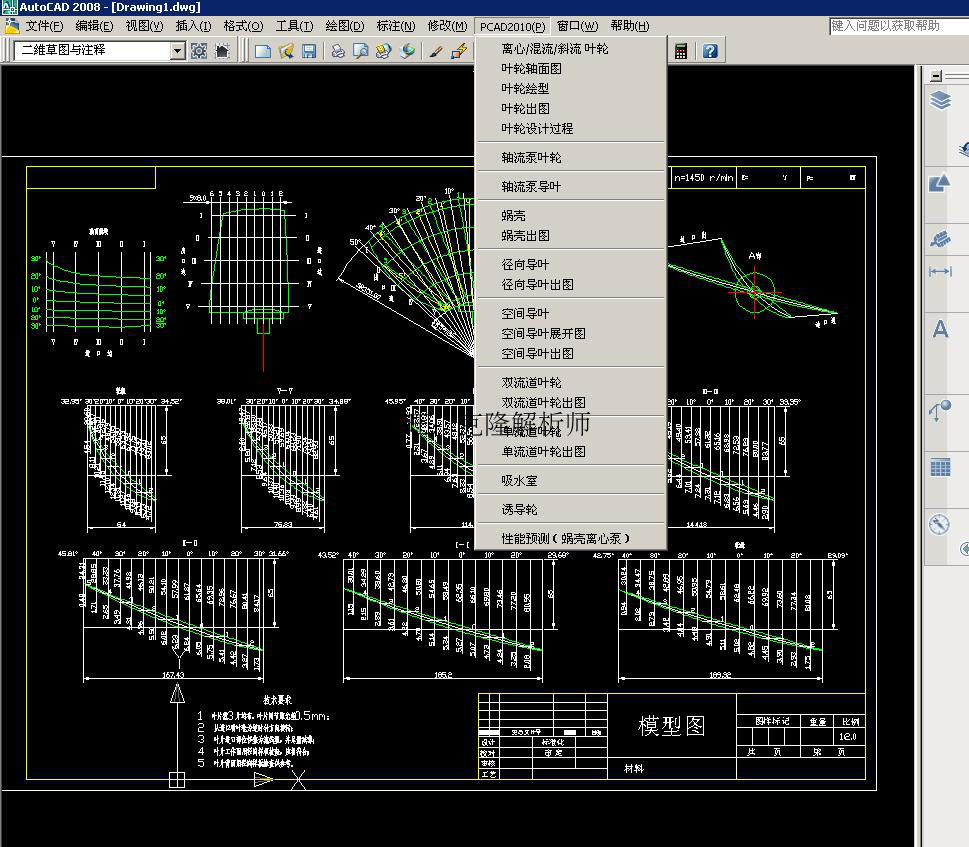Viewport: 969px width, 847px height.
Task: Click the table icon in right dashboard panel
Action: 941,465
